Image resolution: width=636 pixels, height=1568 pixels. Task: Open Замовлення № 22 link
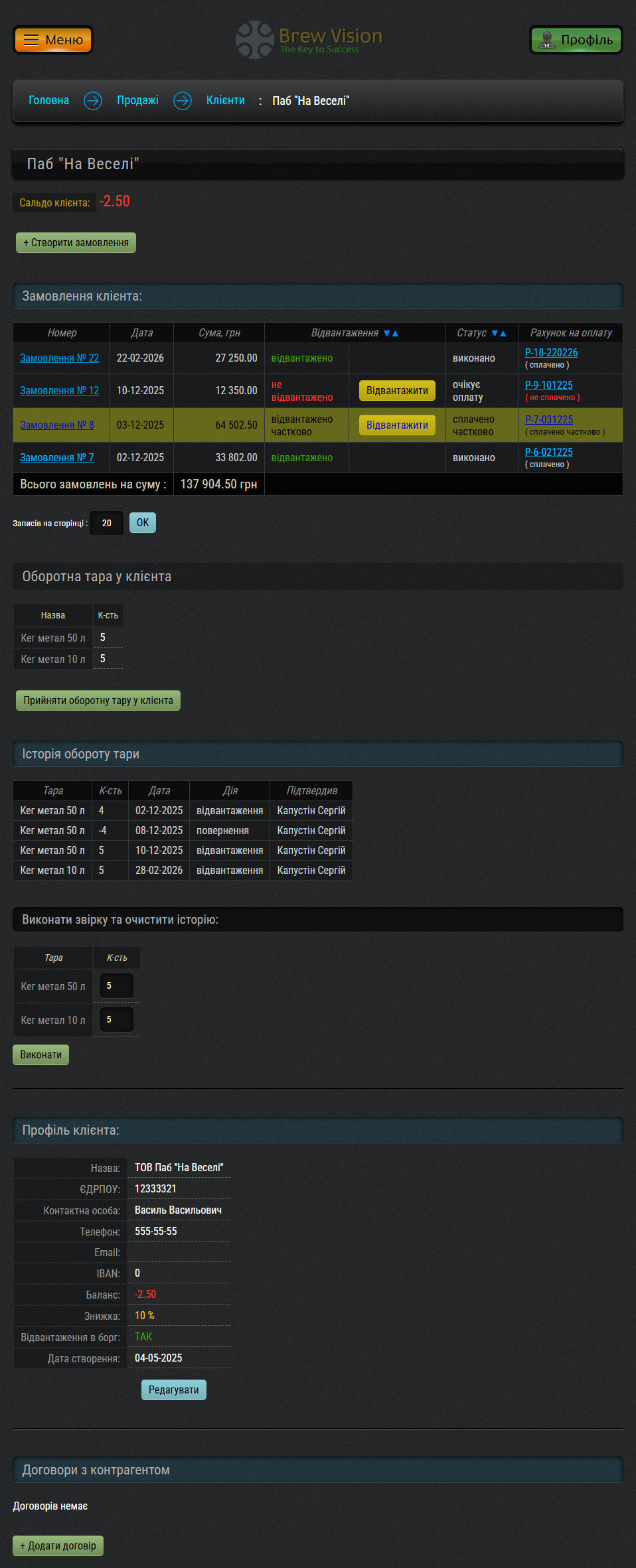[x=59, y=358]
